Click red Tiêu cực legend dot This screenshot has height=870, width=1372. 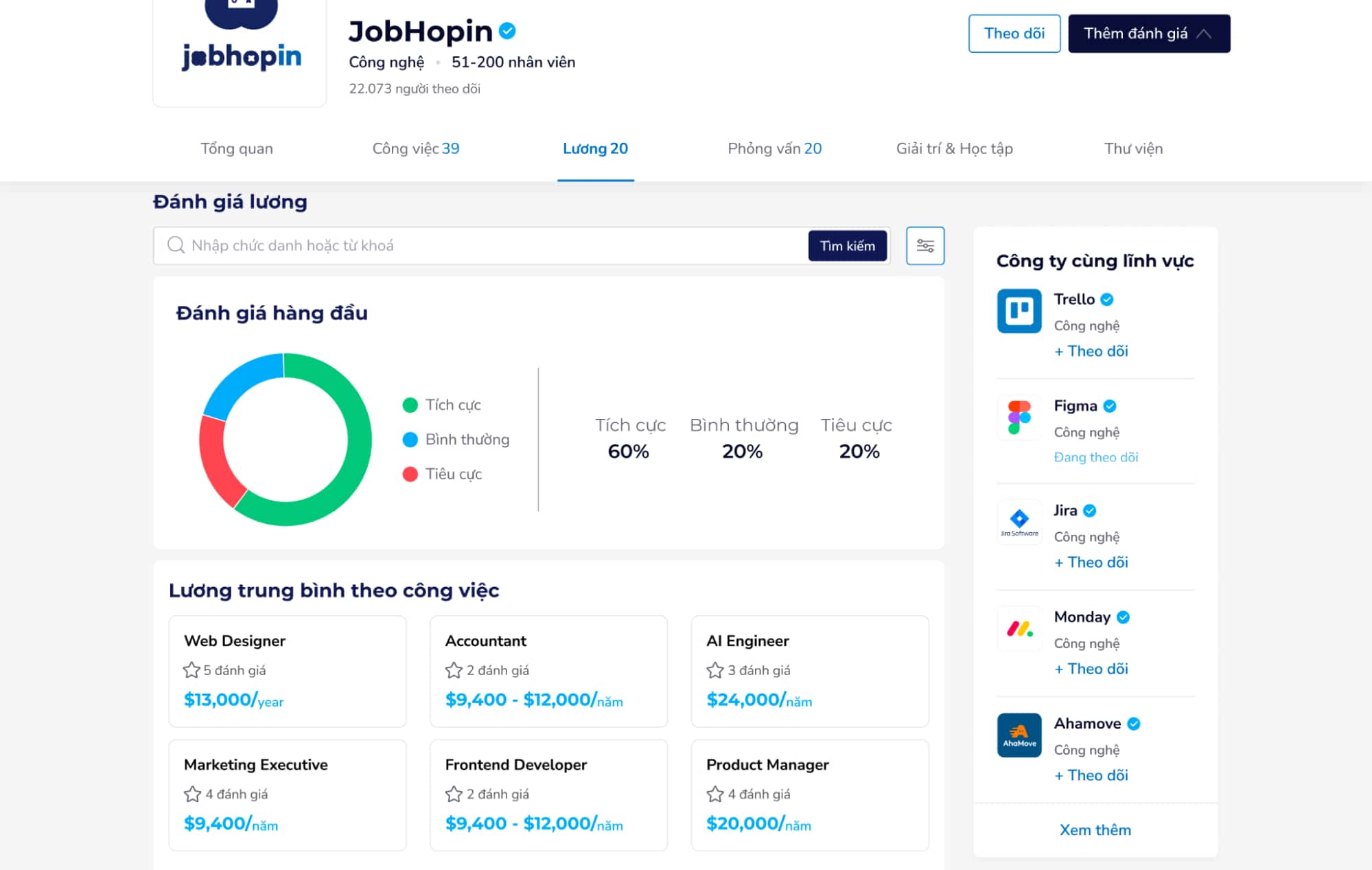(410, 474)
